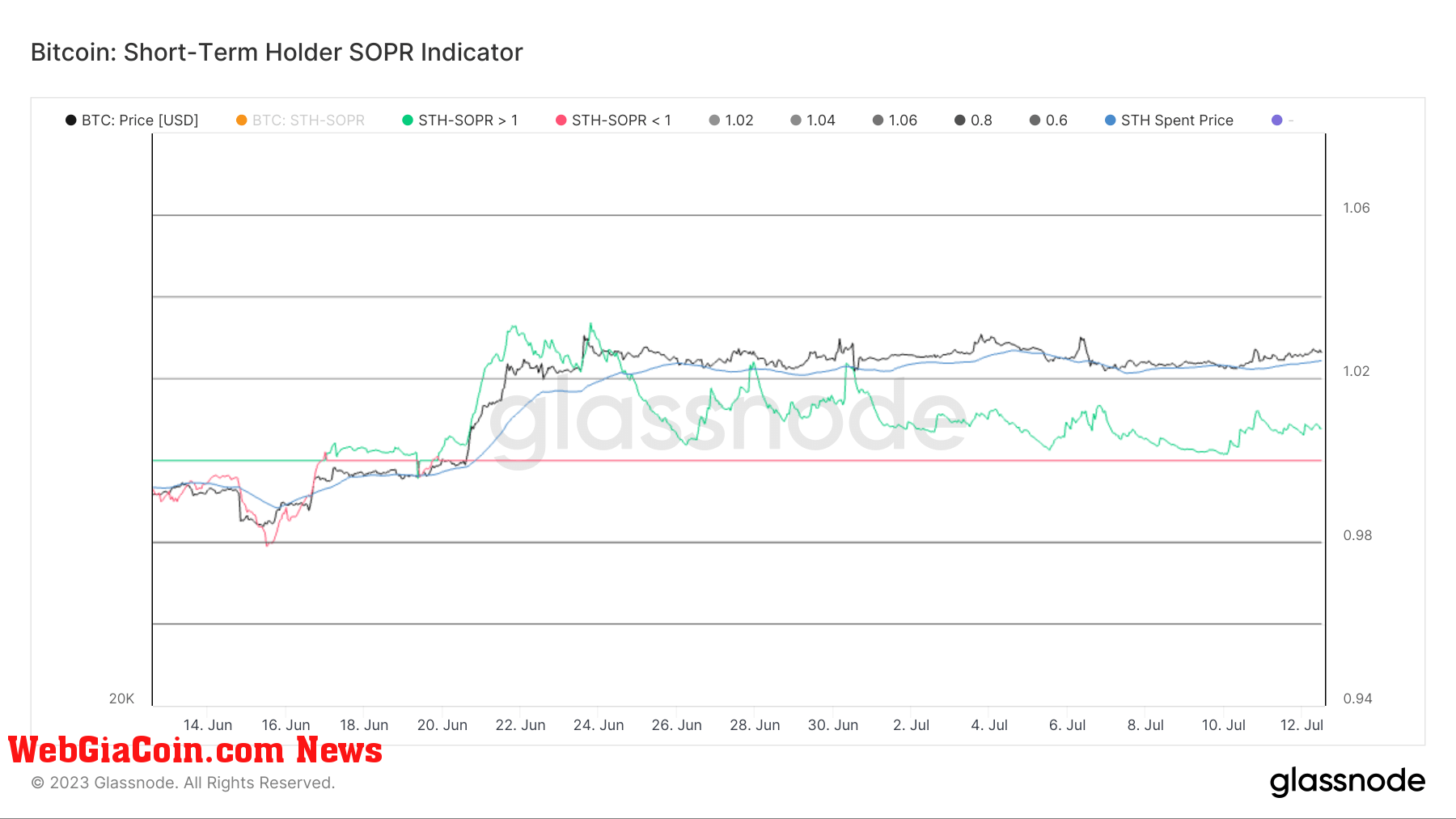The height and width of the screenshot is (819, 1456).
Task: Click the green STH-SOPR > 1 dot
Action: [408, 120]
